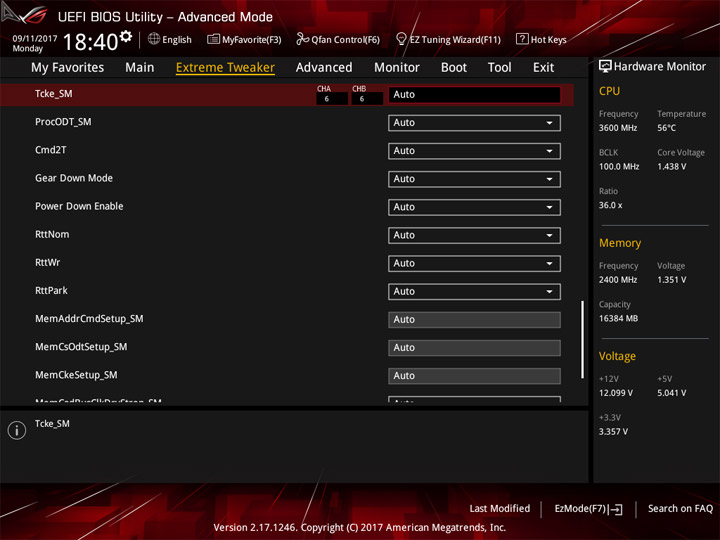Click MemCsOdtSetup_SM Auto field

click(x=474, y=348)
